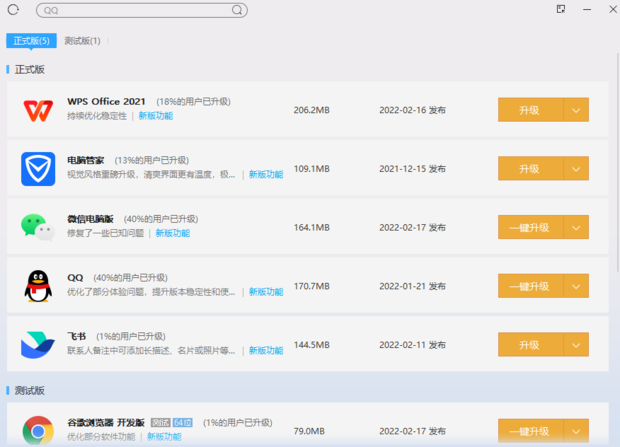This screenshot has height=447, width=620.
Task: Click the 电脑管家 shield app icon
Action: 38,169
